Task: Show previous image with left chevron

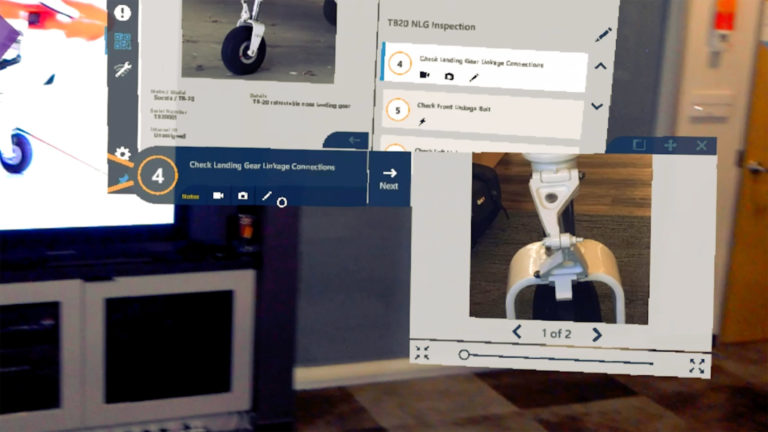Action: (517, 332)
